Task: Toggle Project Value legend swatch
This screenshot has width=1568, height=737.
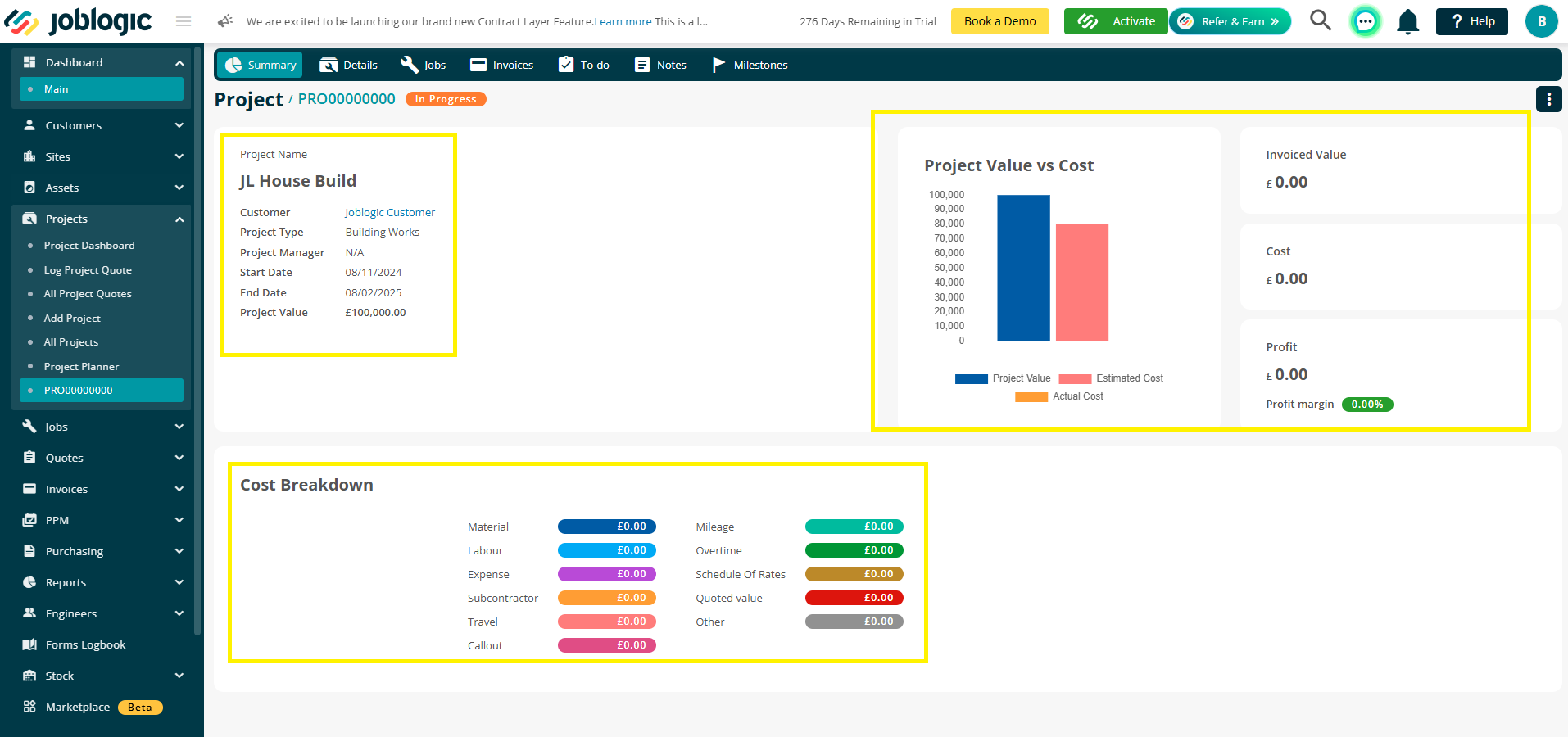Action: tap(971, 378)
